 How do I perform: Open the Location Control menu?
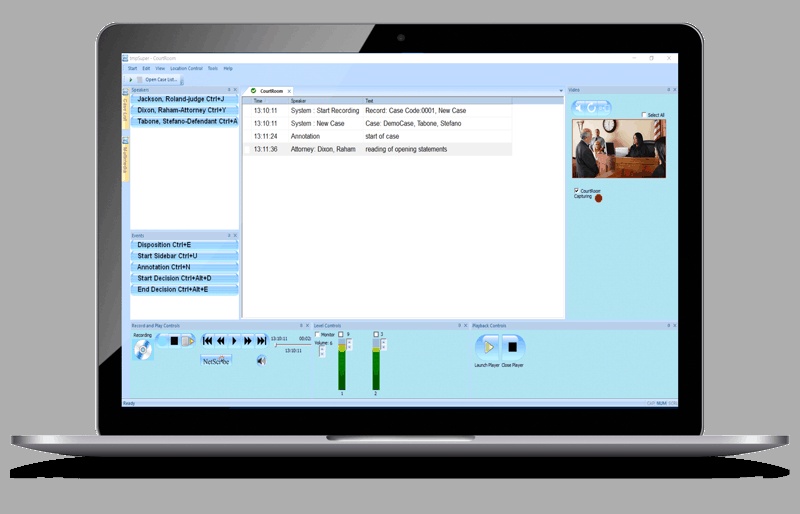click(186, 68)
